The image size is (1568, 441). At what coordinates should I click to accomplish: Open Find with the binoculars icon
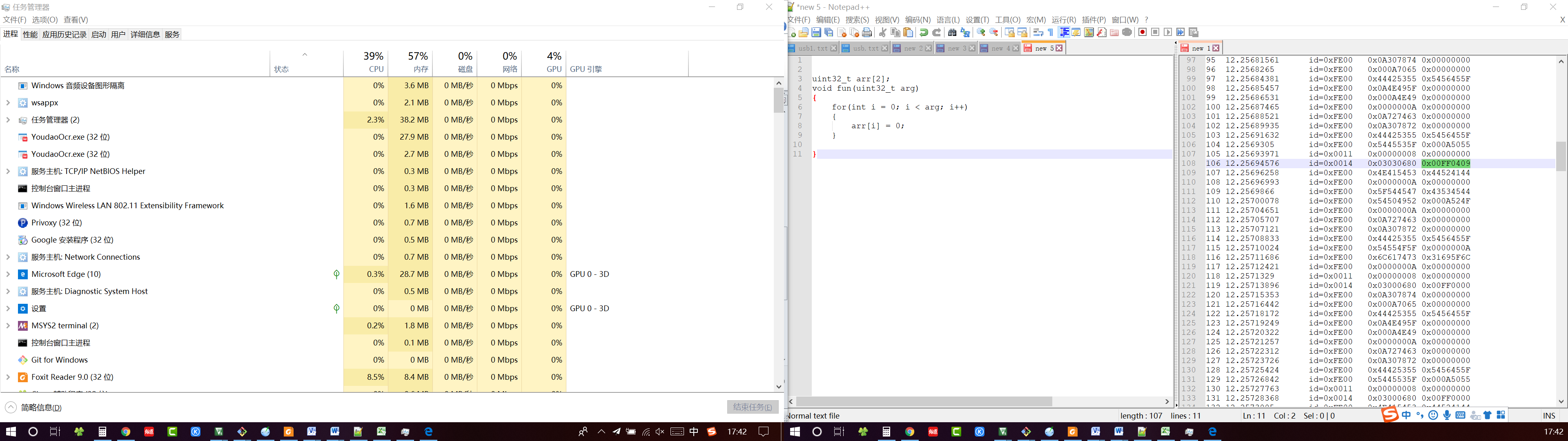tap(953, 32)
